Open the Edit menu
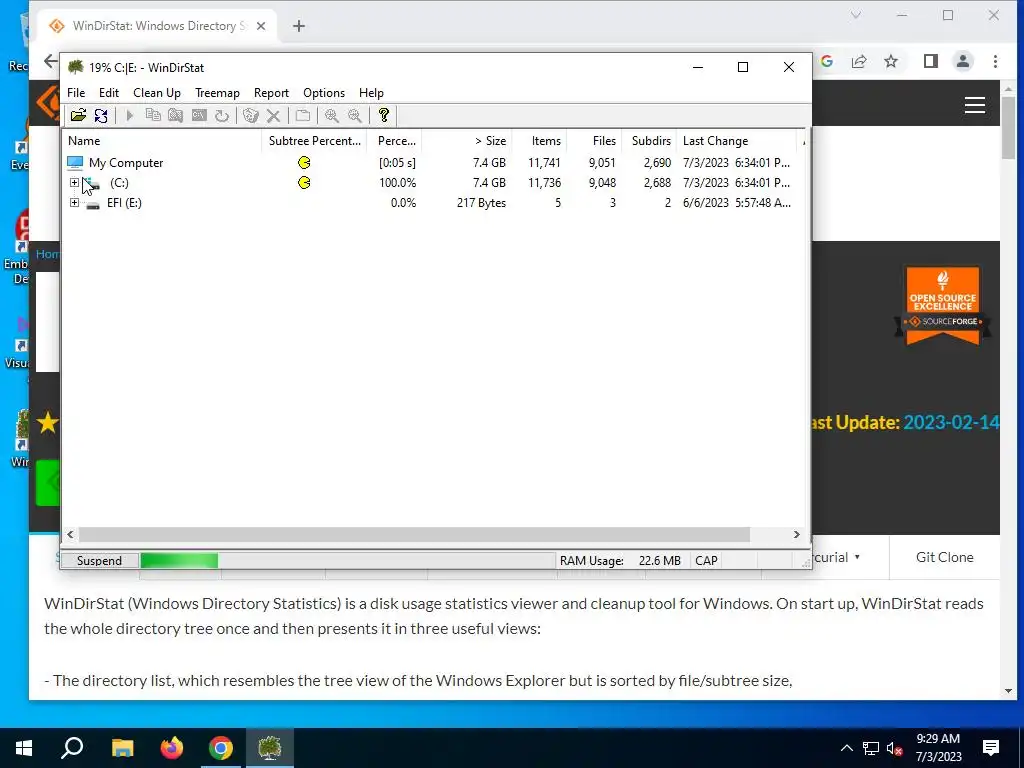 (x=109, y=93)
